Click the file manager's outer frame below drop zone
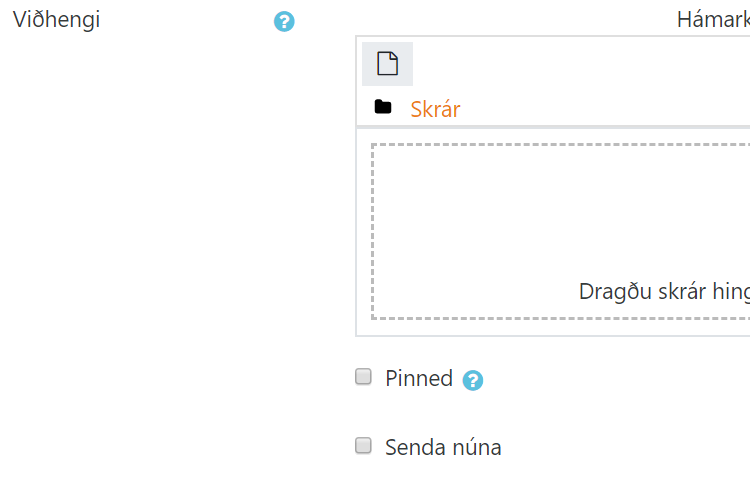 tap(550, 335)
